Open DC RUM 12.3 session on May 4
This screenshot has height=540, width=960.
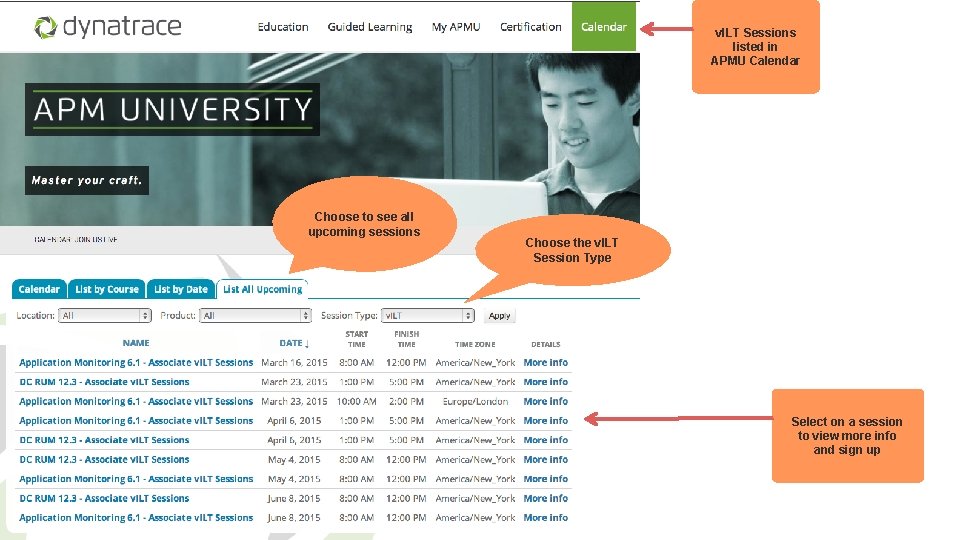104,459
